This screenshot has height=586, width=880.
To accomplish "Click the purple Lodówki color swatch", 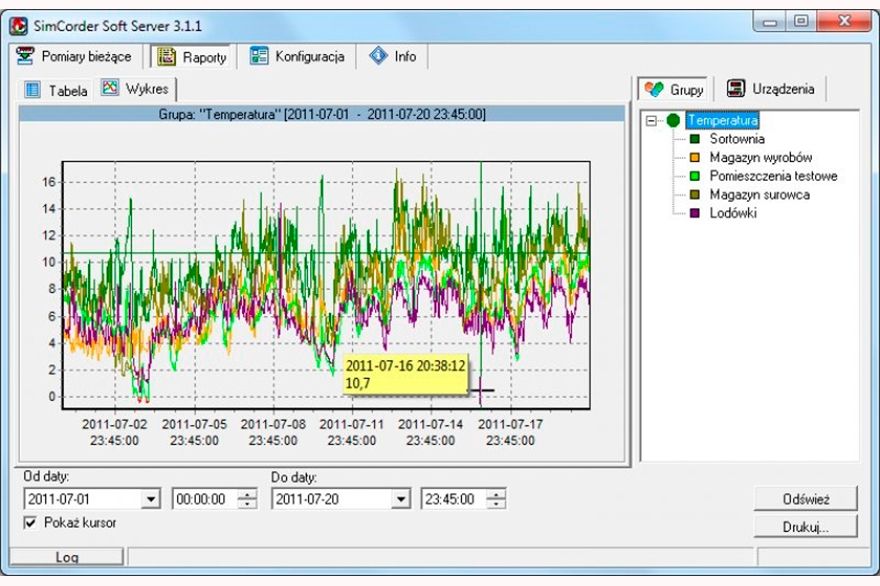I will (695, 213).
